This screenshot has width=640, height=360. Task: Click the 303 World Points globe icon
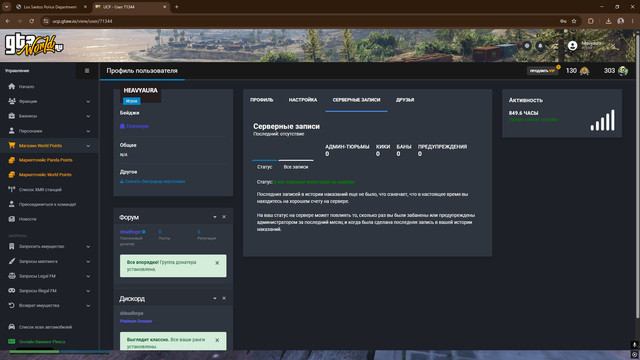[x=623, y=71]
